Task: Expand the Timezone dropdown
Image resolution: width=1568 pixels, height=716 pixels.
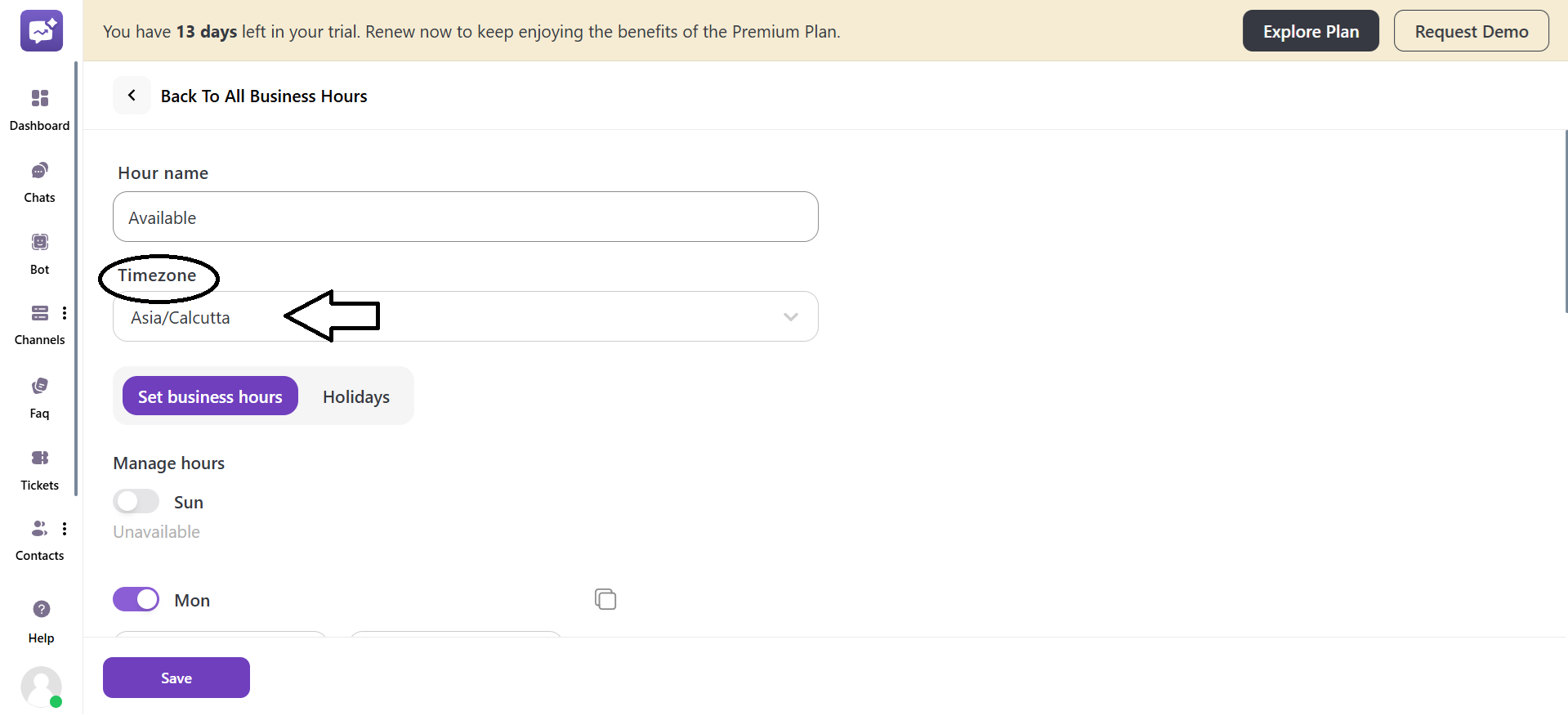Action: coord(790,317)
